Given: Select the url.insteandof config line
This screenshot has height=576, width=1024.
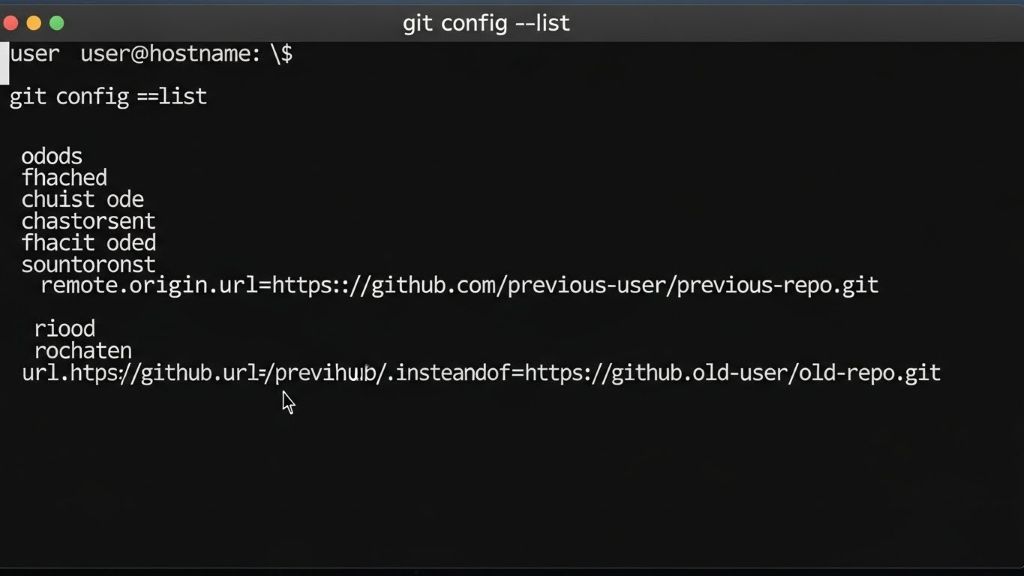Looking at the screenshot, I should point(480,372).
